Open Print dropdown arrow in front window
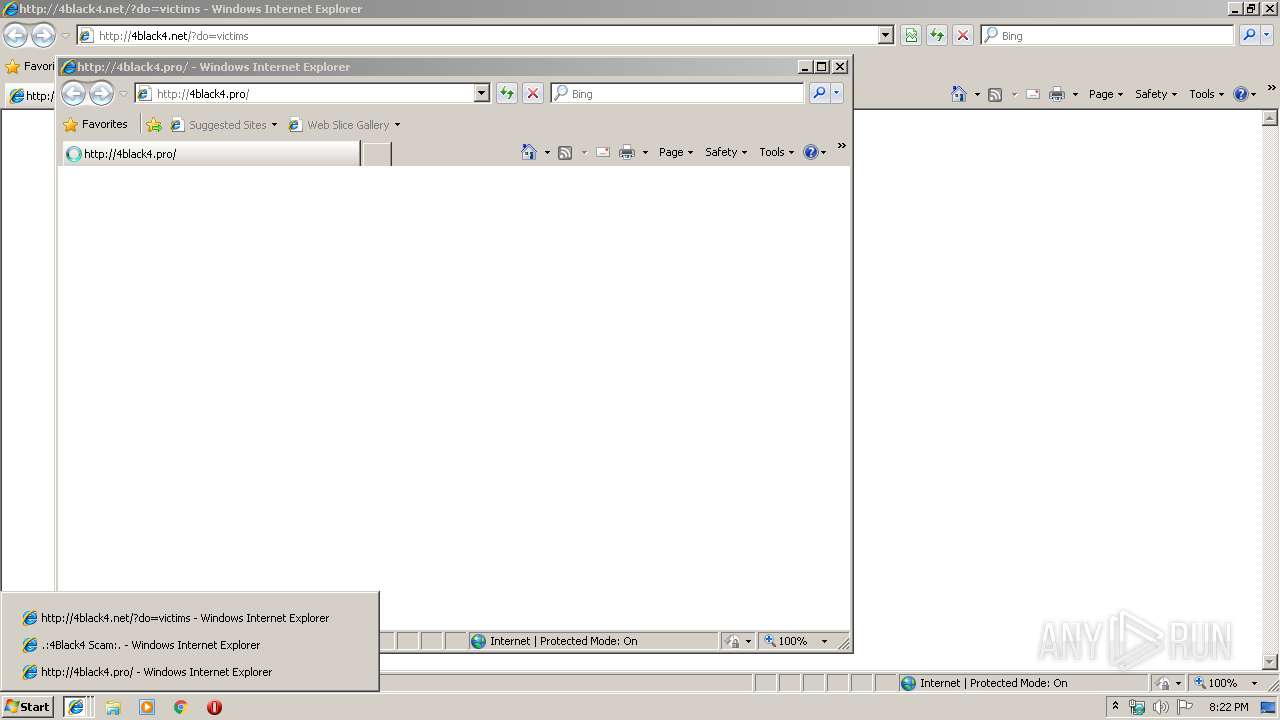This screenshot has height=720, width=1280. pos(645,152)
